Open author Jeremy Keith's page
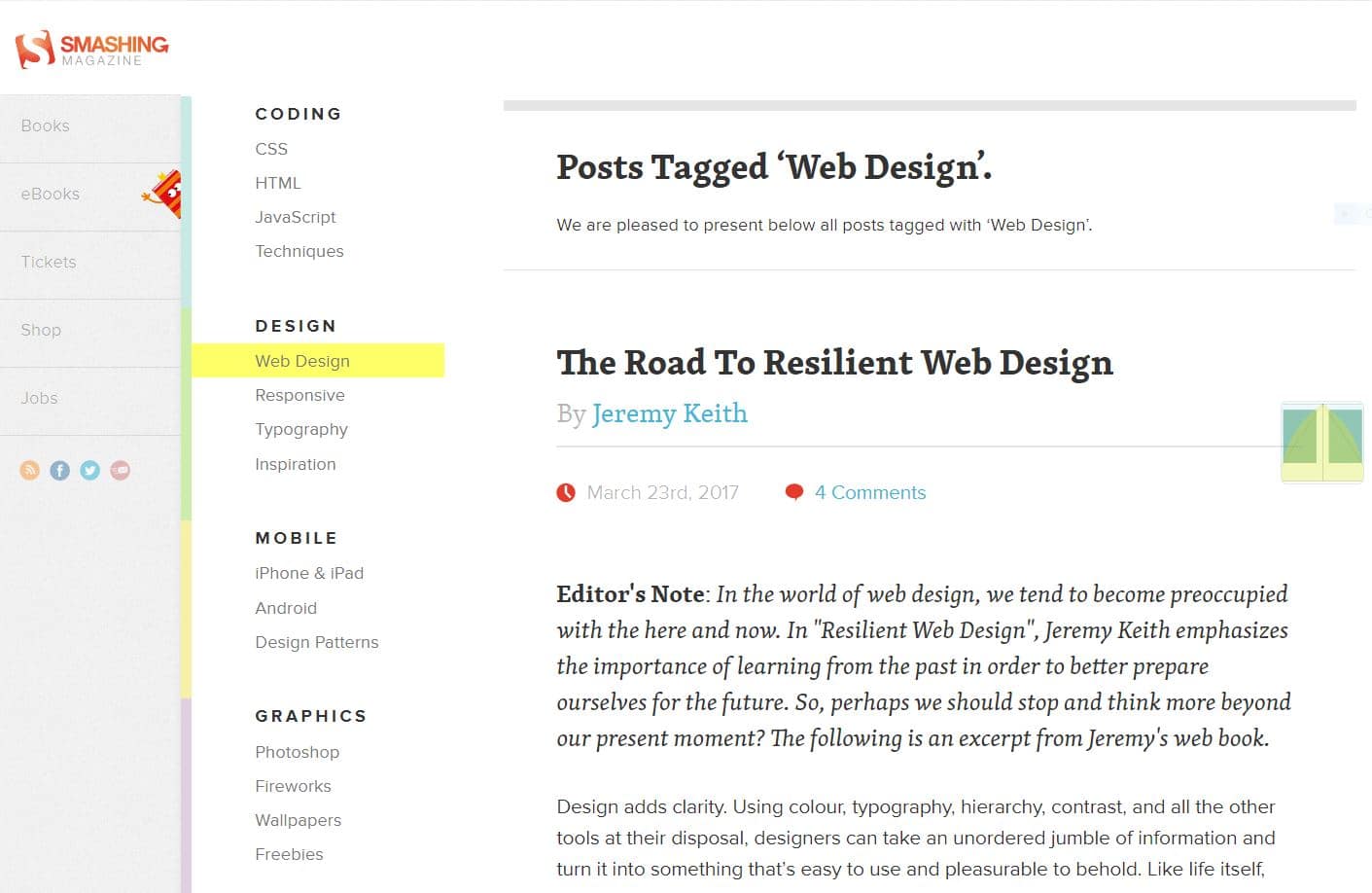 point(670,413)
